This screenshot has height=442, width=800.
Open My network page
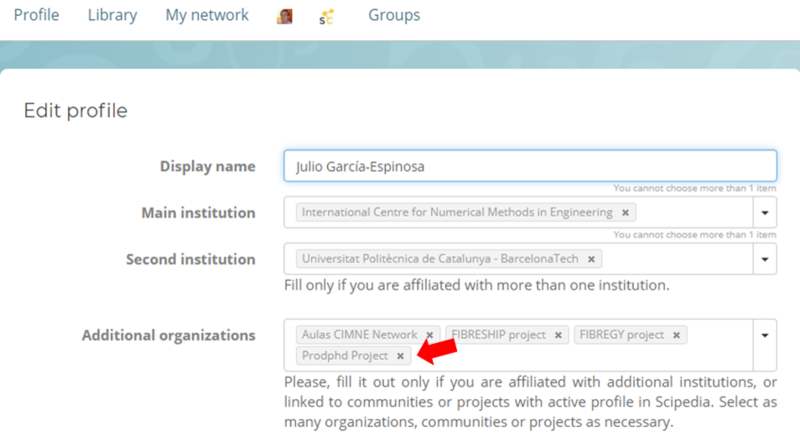(207, 15)
